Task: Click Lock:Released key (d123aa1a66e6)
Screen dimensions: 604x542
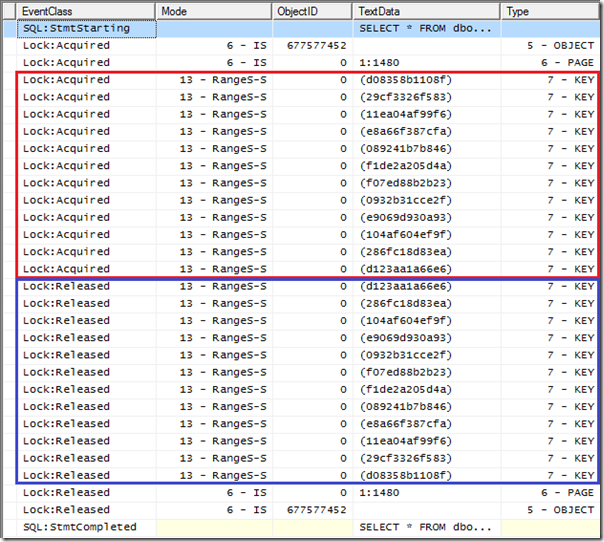Action: (406, 286)
